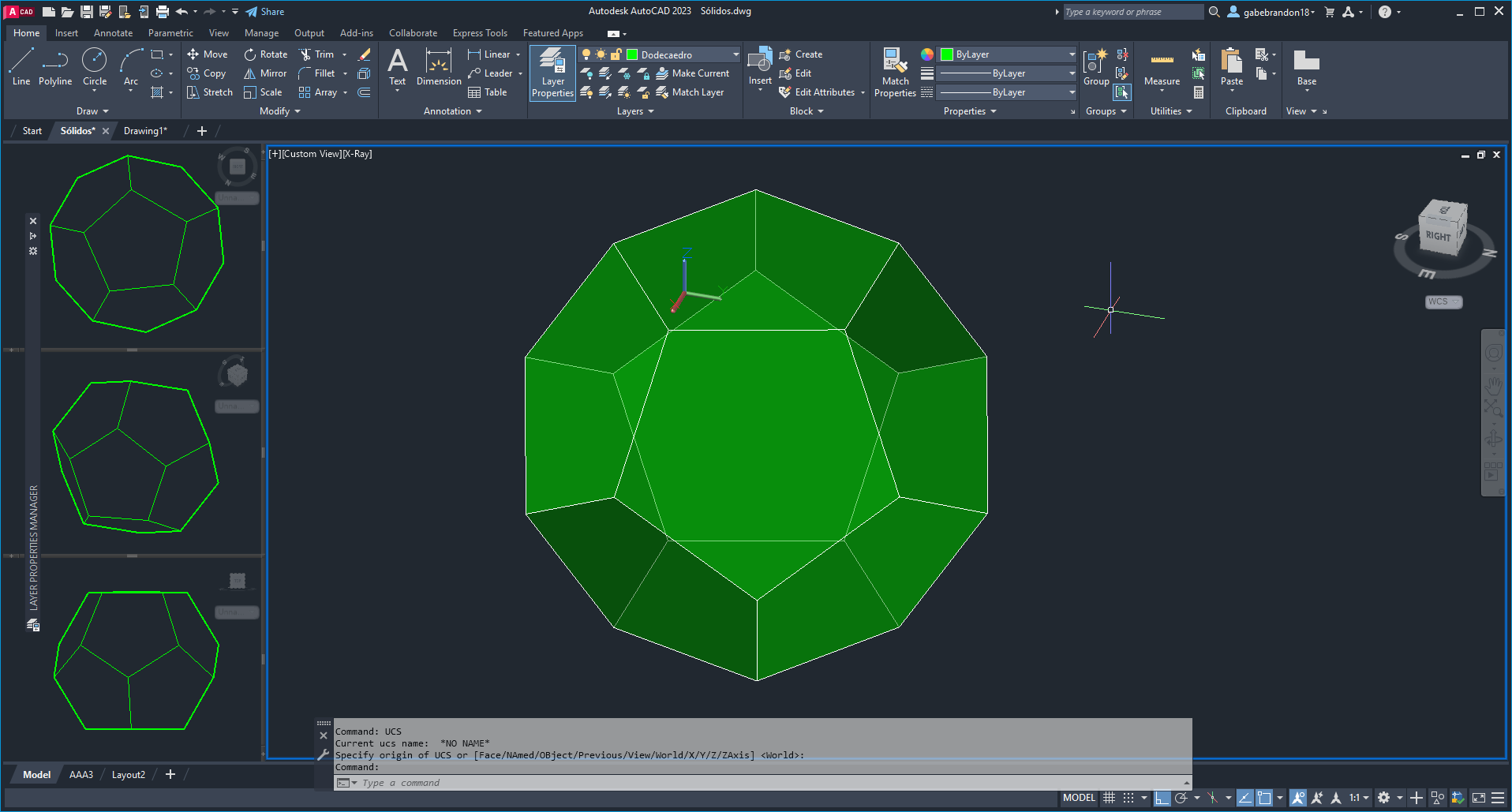
Task: Switch to the Drawing1 document tab
Action: pos(145,131)
